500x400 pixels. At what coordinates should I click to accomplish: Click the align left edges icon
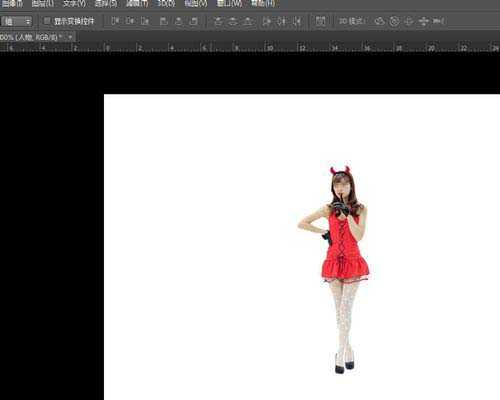point(164,21)
